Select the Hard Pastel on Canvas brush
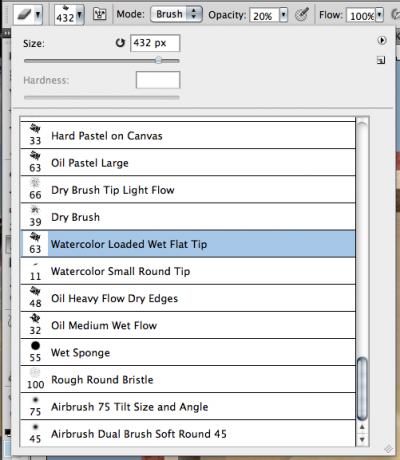 pos(188,135)
